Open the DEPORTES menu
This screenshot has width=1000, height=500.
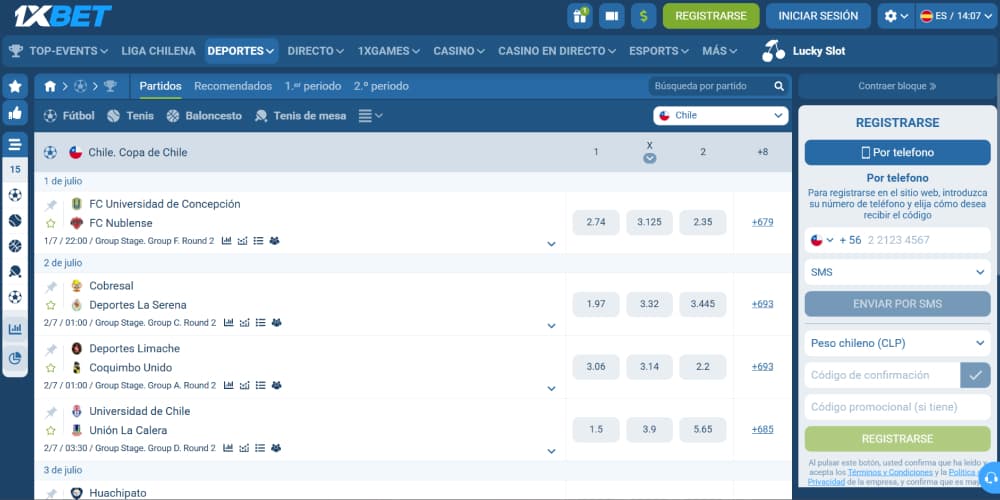point(241,51)
